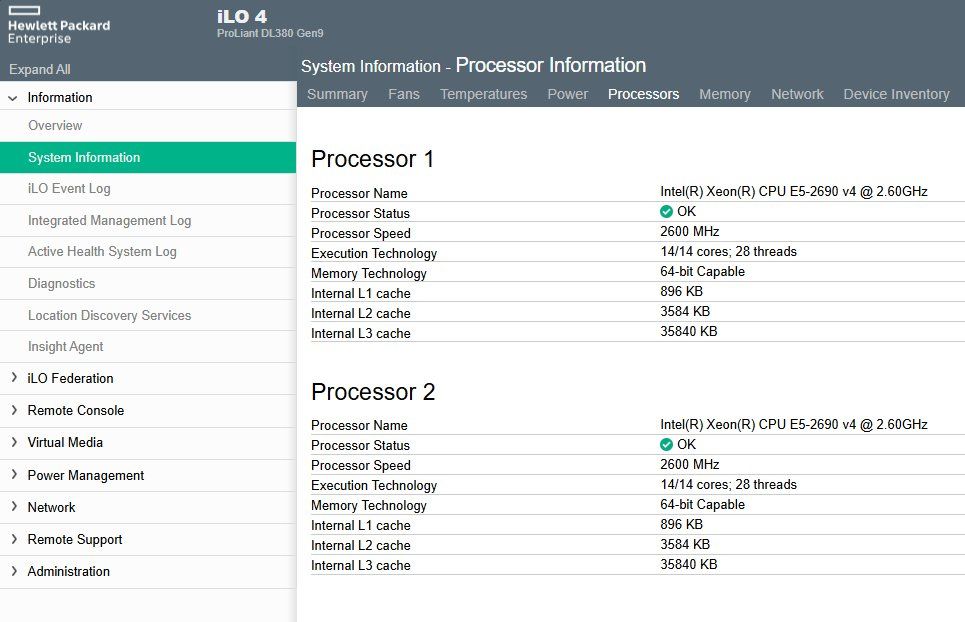Click Processor 2 14/14 cores; 28 threads value

pyautogui.click(x=729, y=485)
